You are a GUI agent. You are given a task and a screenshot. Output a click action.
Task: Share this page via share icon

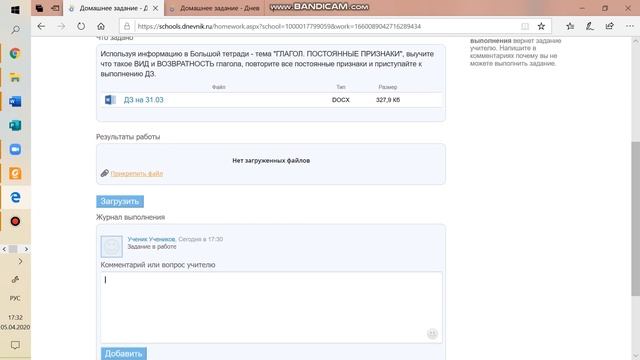pos(610,26)
